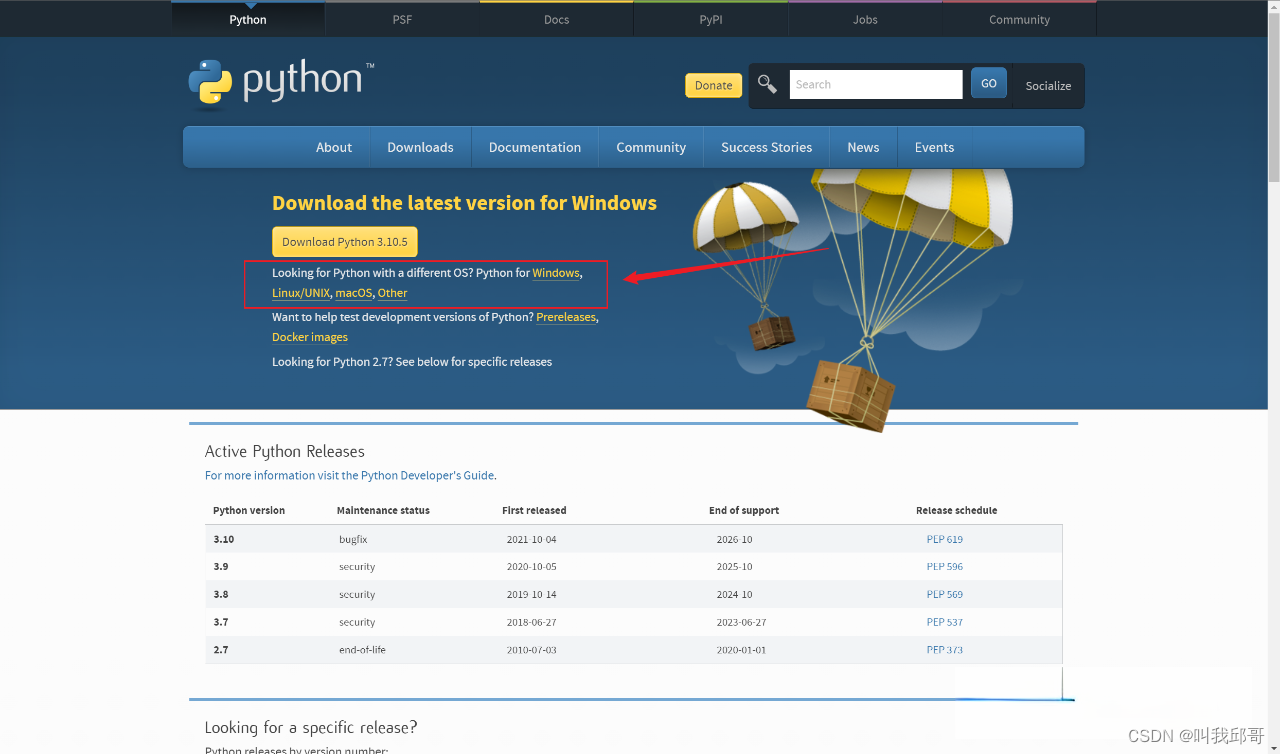Open the Docker images link

coord(310,337)
